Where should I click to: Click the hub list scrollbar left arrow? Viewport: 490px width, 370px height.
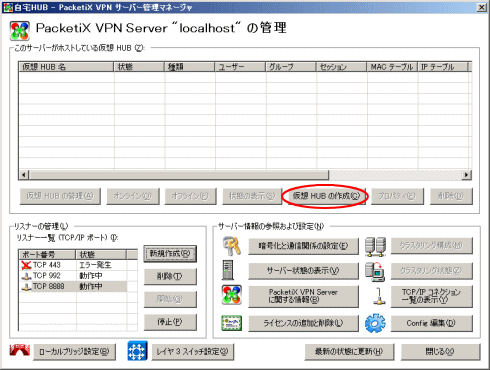click(24, 175)
